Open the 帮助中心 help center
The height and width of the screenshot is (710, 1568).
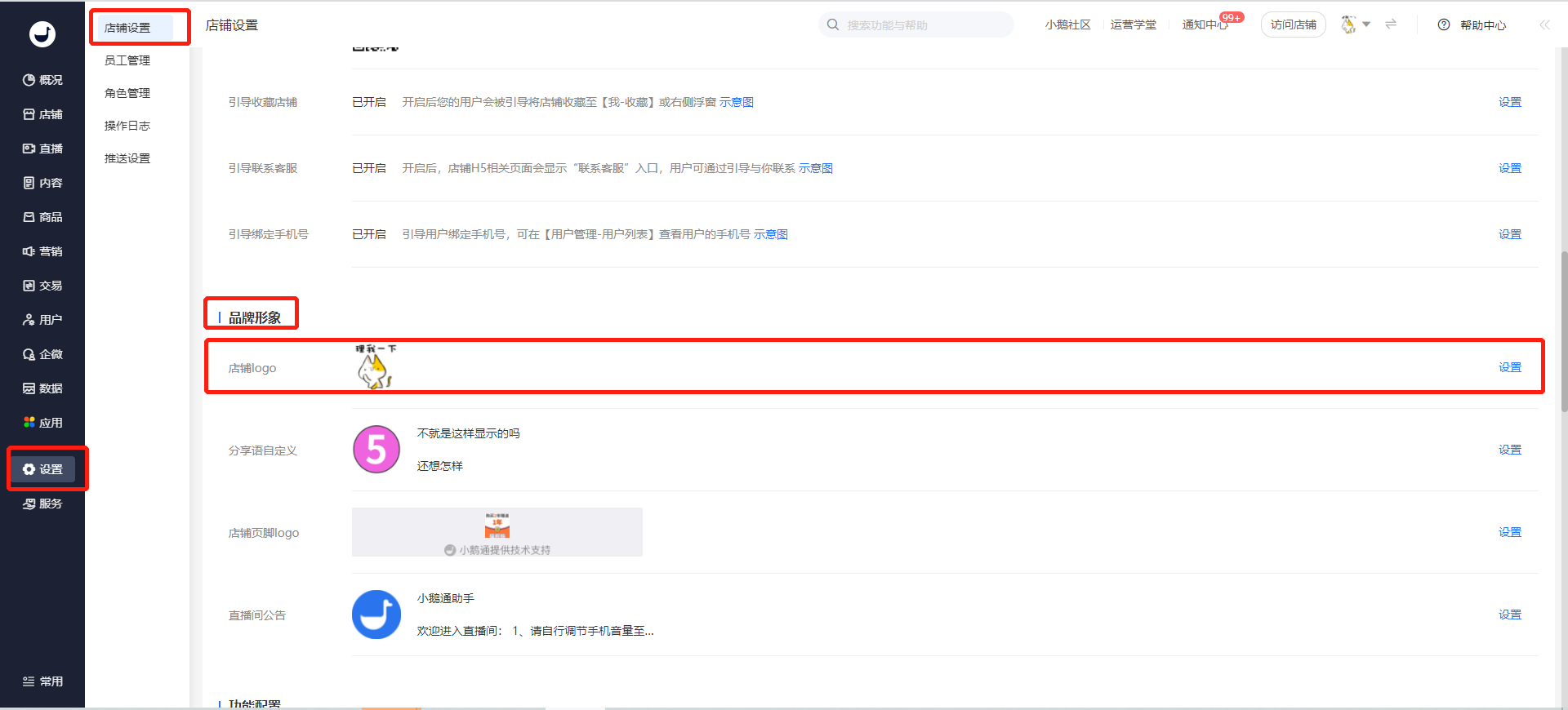pos(1472,25)
